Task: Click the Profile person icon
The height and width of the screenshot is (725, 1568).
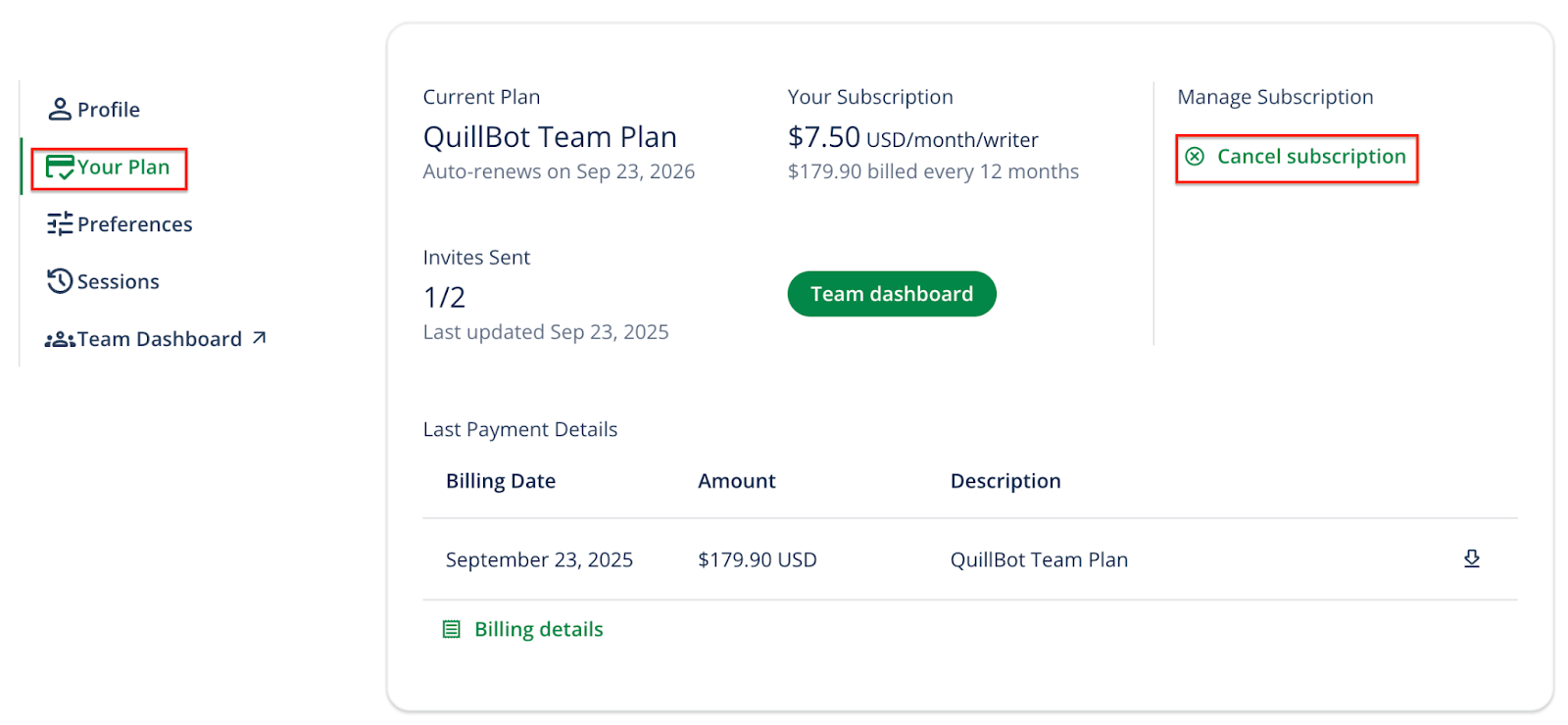Action: (60, 109)
